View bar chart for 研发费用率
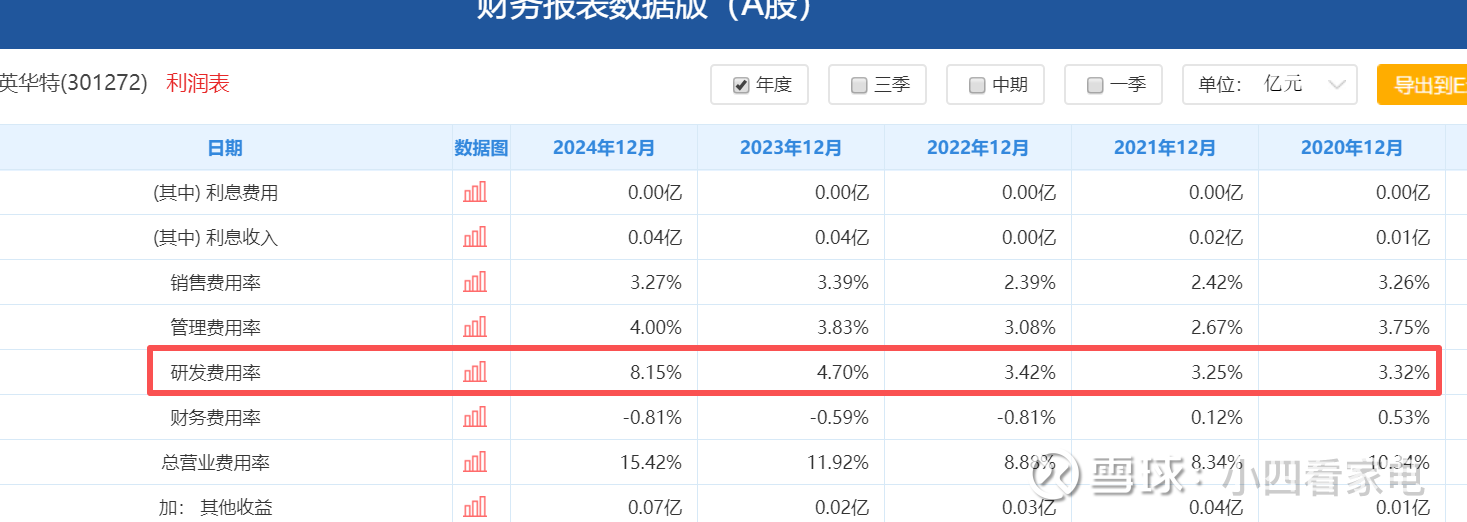Viewport: 1467px width, 522px height. pos(475,372)
